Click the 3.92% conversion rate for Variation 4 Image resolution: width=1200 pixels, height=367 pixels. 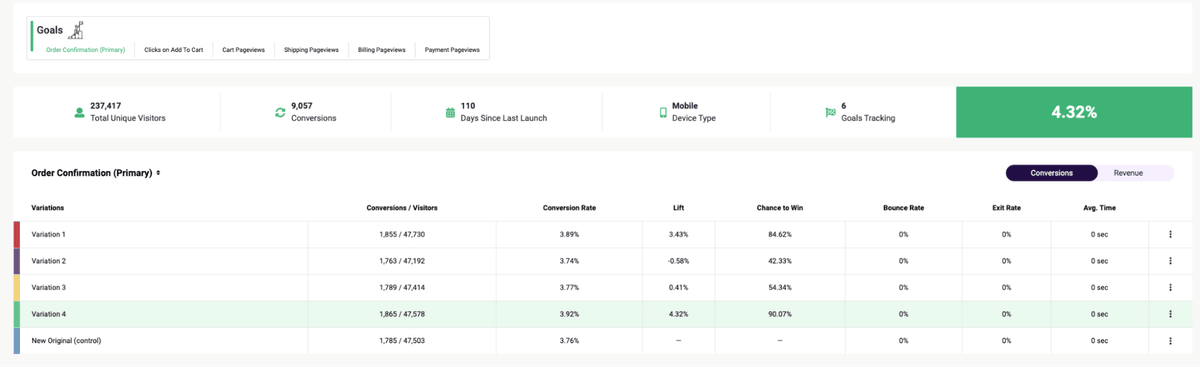tap(569, 314)
